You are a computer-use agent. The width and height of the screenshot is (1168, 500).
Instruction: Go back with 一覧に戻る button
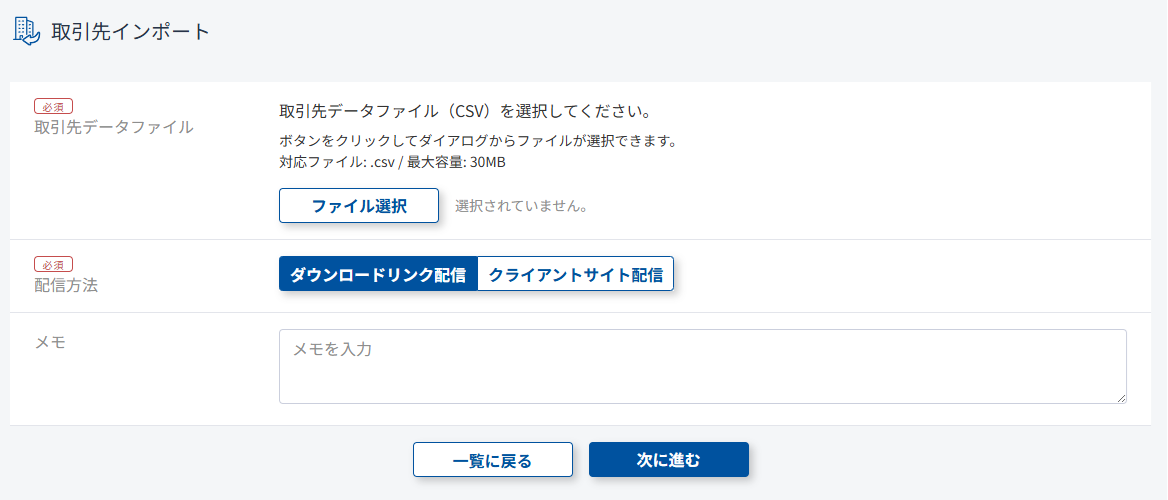pyautogui.click(x=492, y=460)
